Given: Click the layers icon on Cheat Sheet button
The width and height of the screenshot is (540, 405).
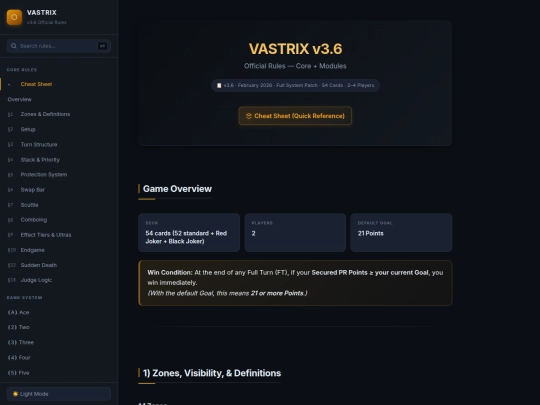Looking at the screenshot, I should (x=249, y=116).
